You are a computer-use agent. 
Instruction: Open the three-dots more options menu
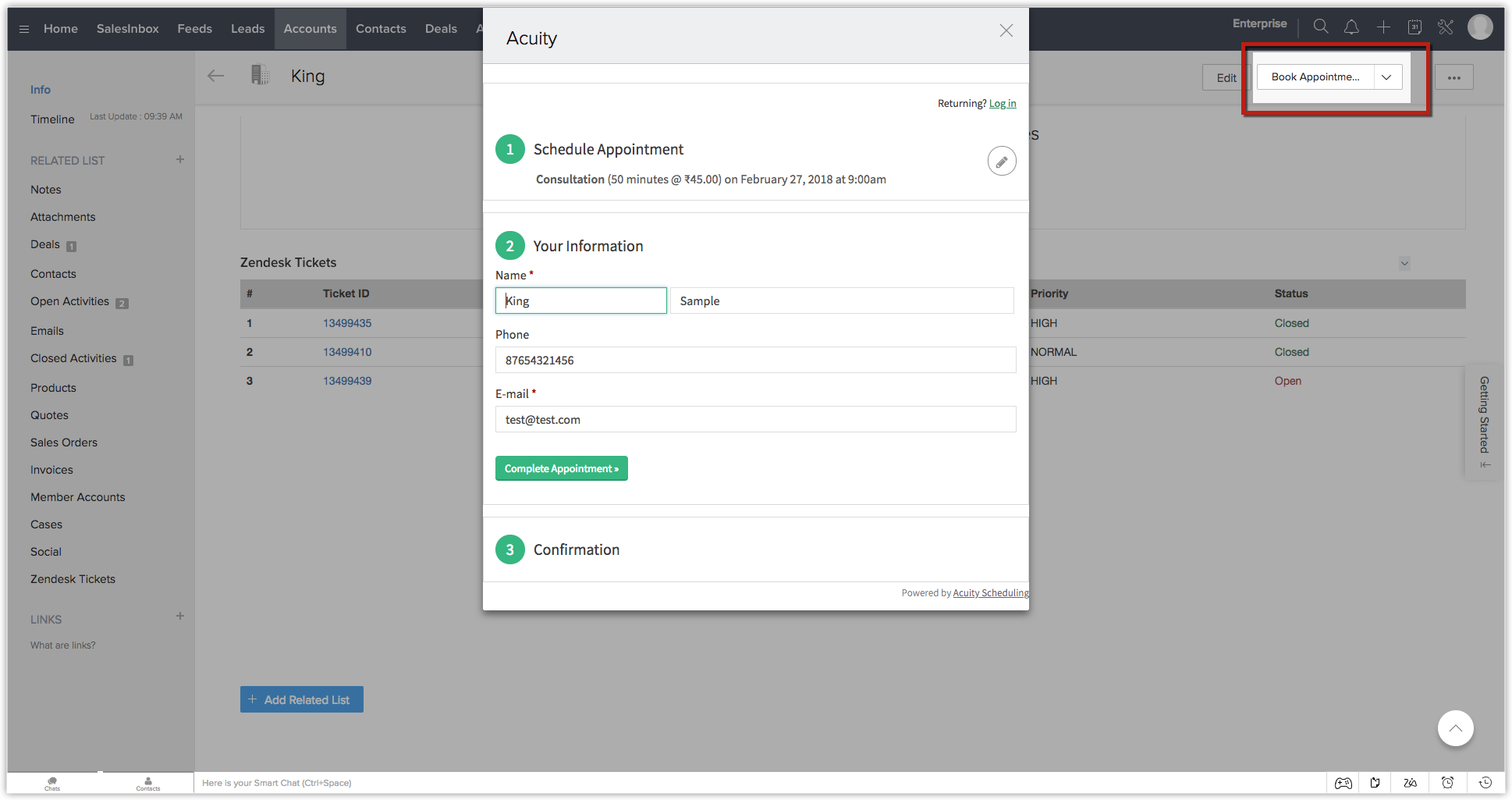click(1453, 77)
